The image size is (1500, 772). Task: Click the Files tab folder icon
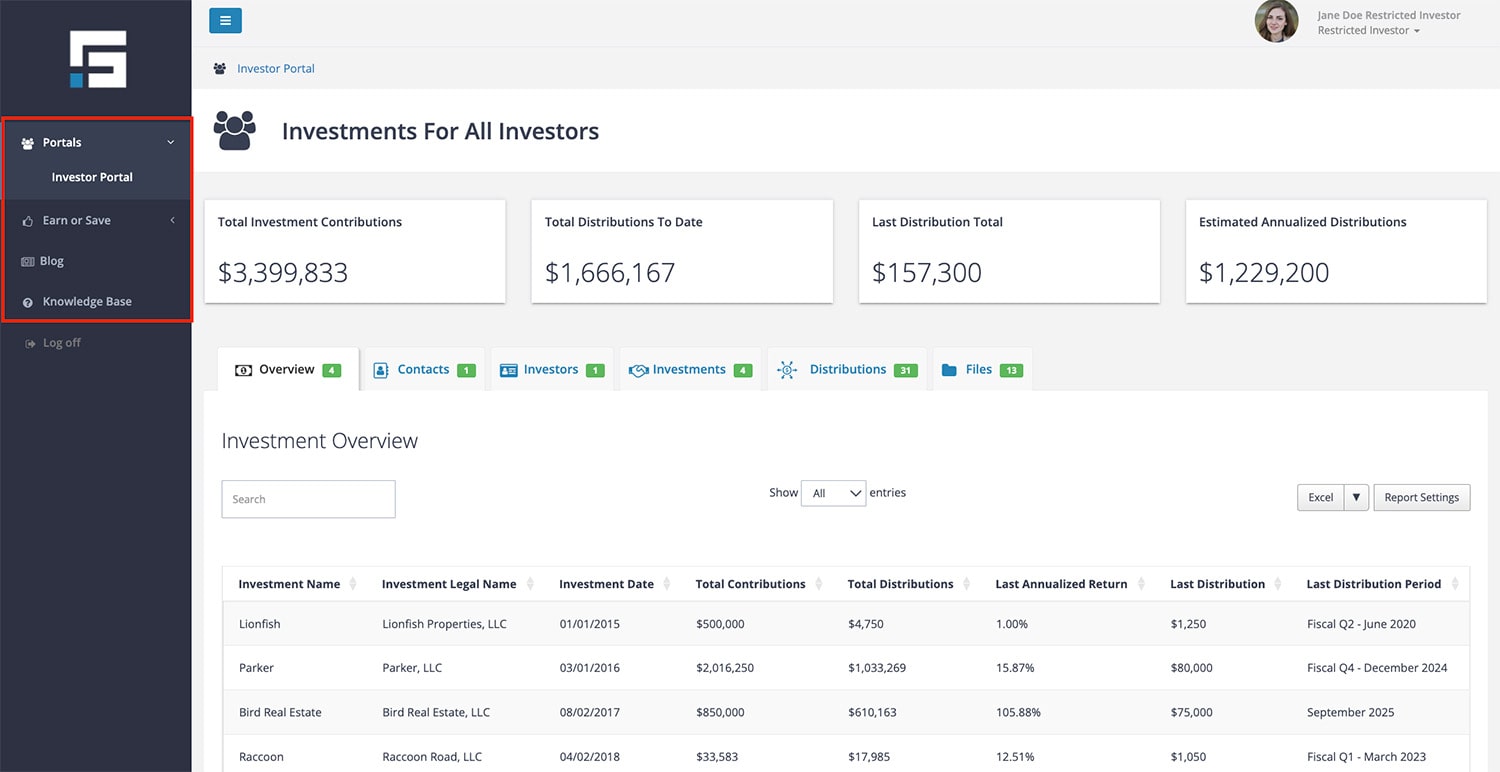(x=949, y=370)
